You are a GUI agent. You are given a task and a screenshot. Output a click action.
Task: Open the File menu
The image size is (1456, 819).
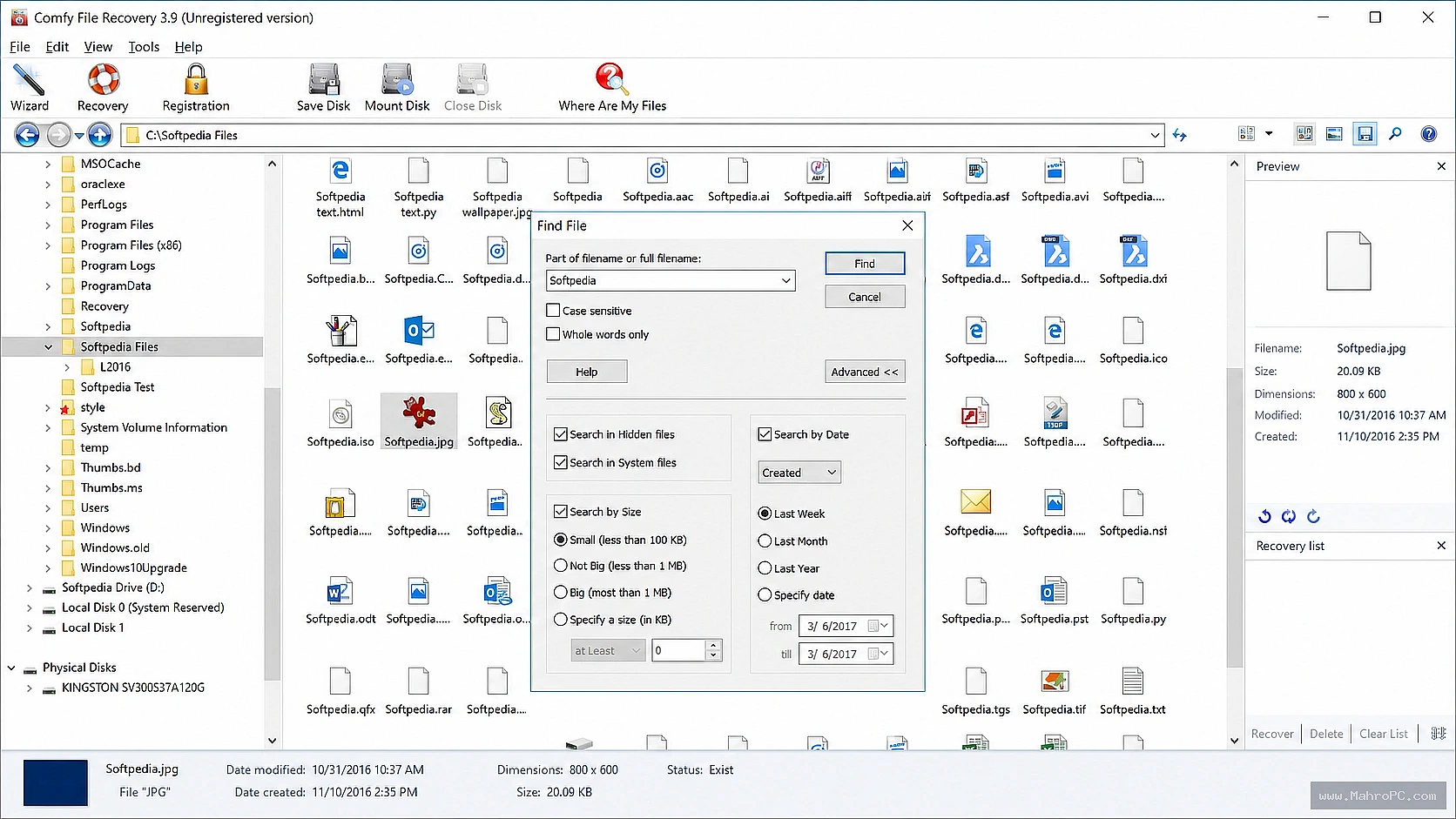click(x=20, y=47)
